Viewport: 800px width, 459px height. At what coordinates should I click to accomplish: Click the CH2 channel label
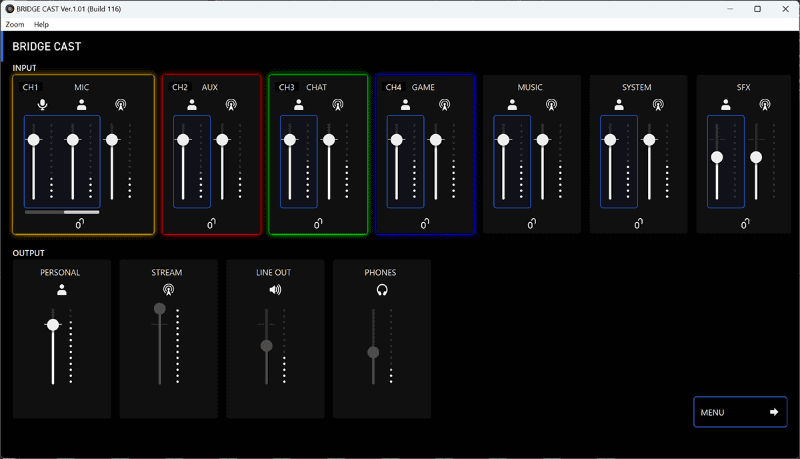(x=180, y=87)
